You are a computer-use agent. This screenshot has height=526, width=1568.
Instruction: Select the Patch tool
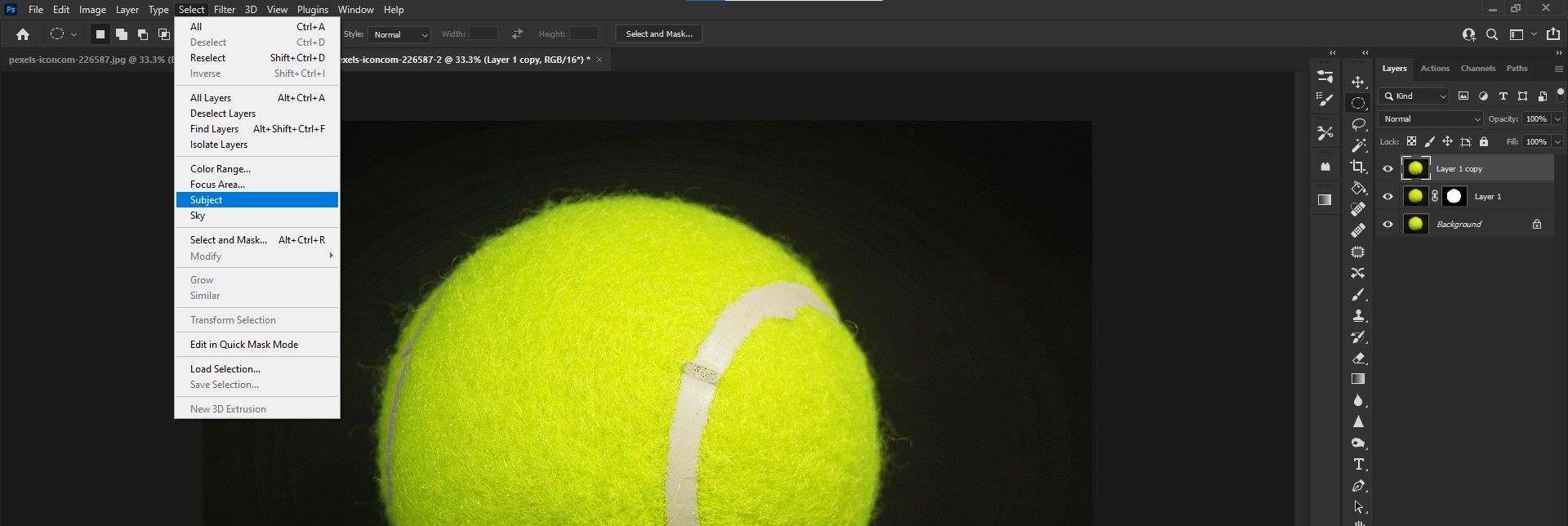(1358, 252)
